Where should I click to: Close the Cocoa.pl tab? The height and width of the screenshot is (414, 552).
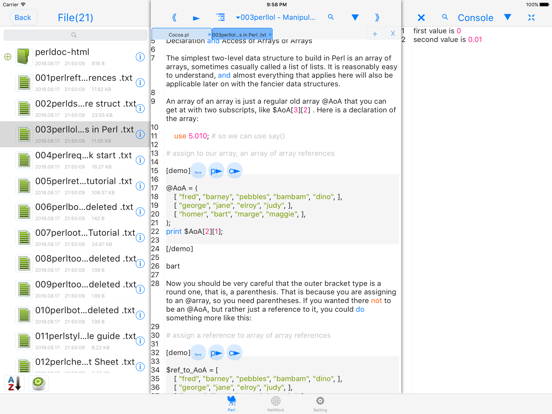tap(209, 34)
